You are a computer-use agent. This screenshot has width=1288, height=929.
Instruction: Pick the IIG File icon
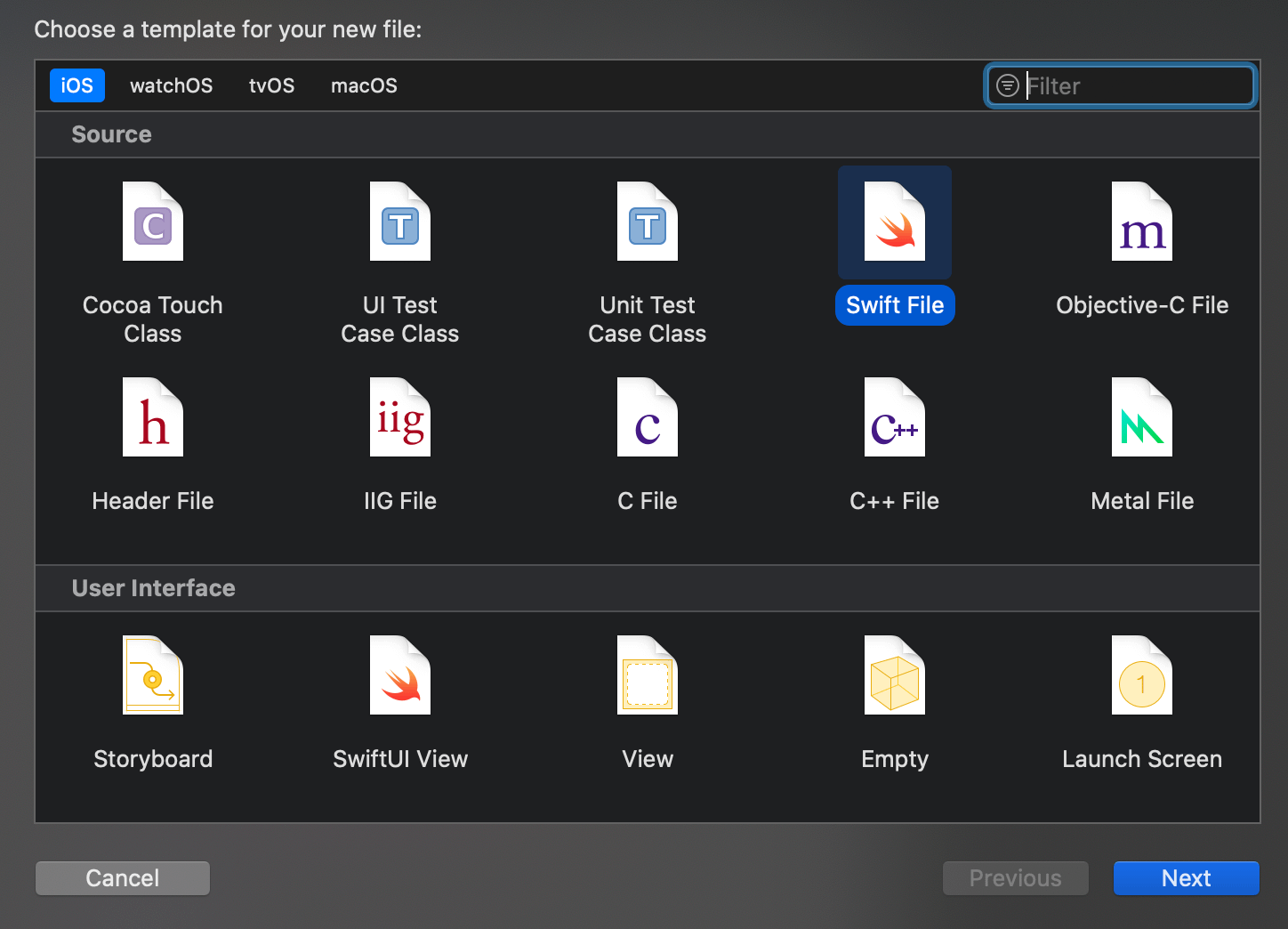tap(400, 417)
